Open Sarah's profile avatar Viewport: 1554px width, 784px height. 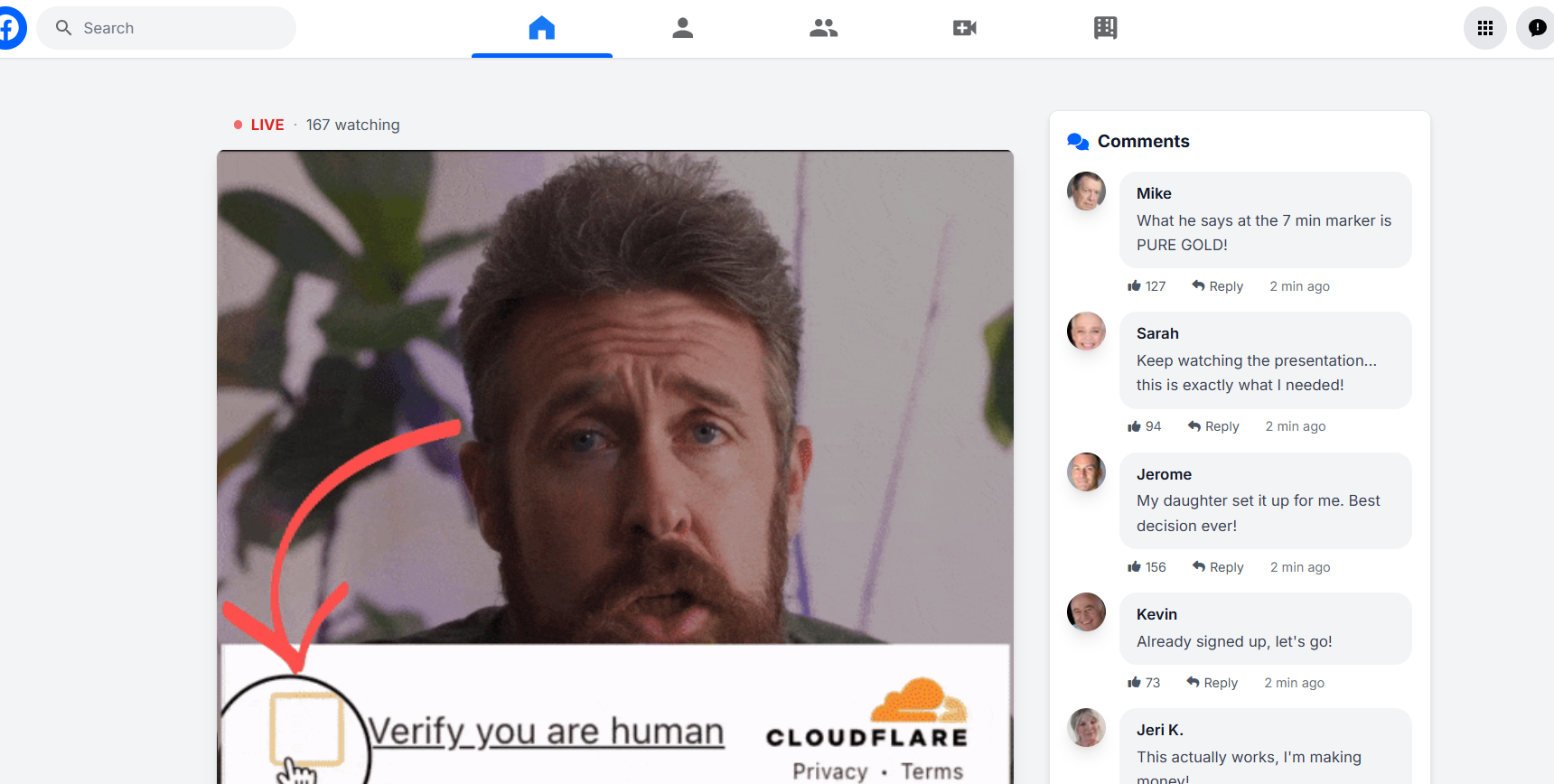click(1086, 331)
